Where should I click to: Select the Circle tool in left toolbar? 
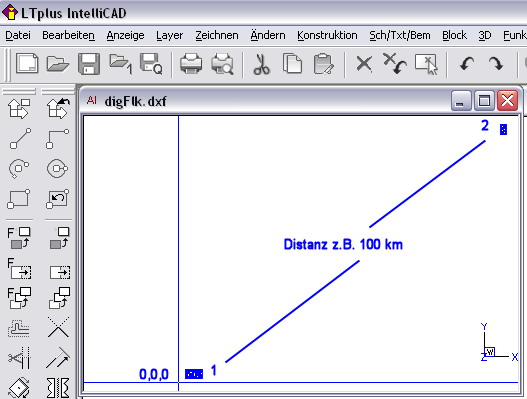[x=57, y=168]
